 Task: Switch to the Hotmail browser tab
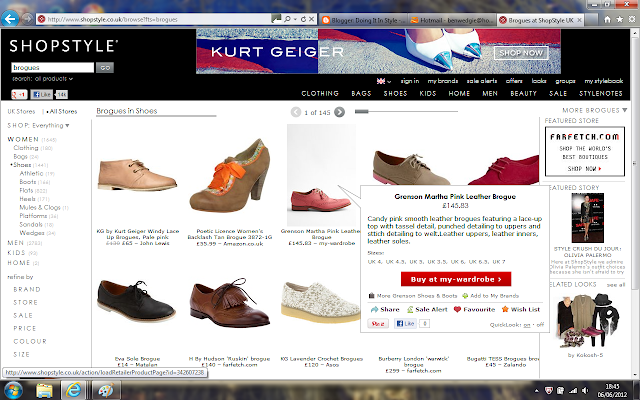tap(452, 20)
